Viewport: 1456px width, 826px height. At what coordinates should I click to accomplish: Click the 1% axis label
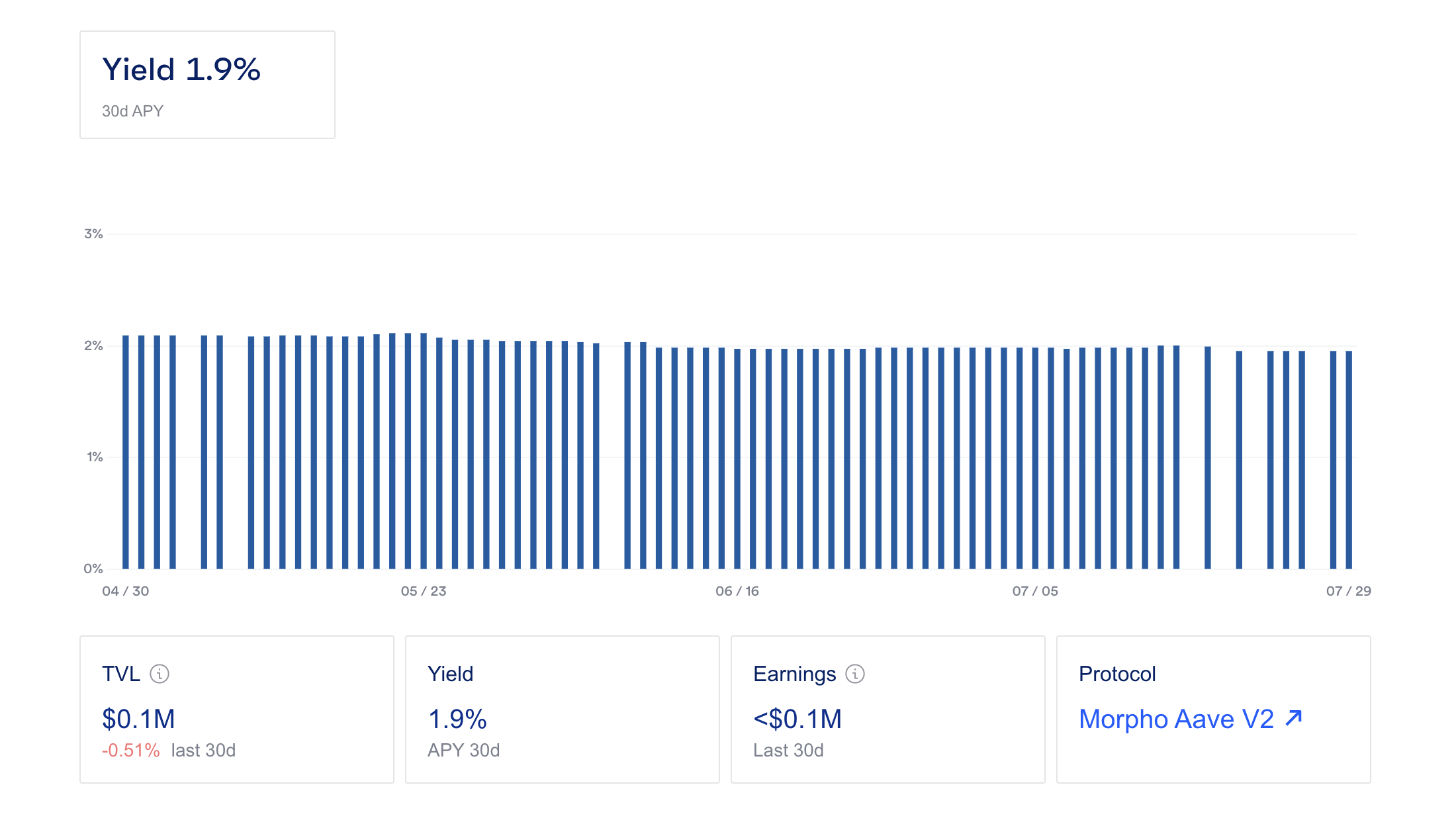tap(92, 456)
